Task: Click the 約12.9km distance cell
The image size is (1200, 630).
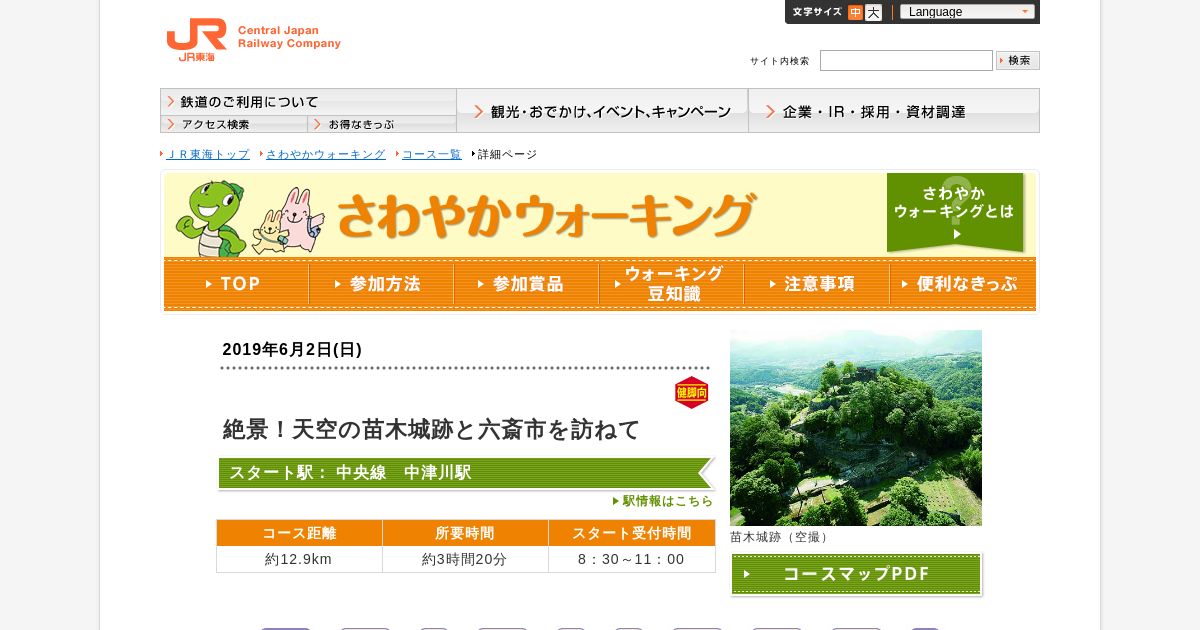Action: click(299, 559)
